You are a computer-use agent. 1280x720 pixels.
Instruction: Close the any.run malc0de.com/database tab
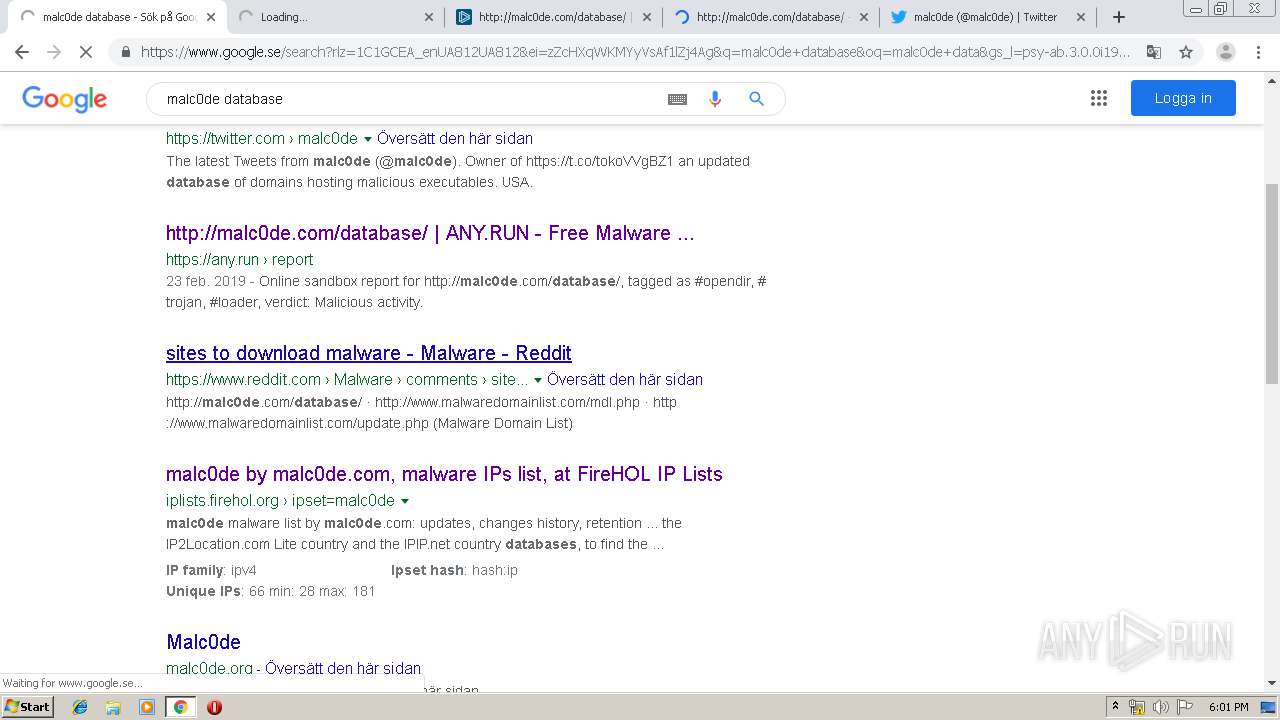tap(646, 17)
